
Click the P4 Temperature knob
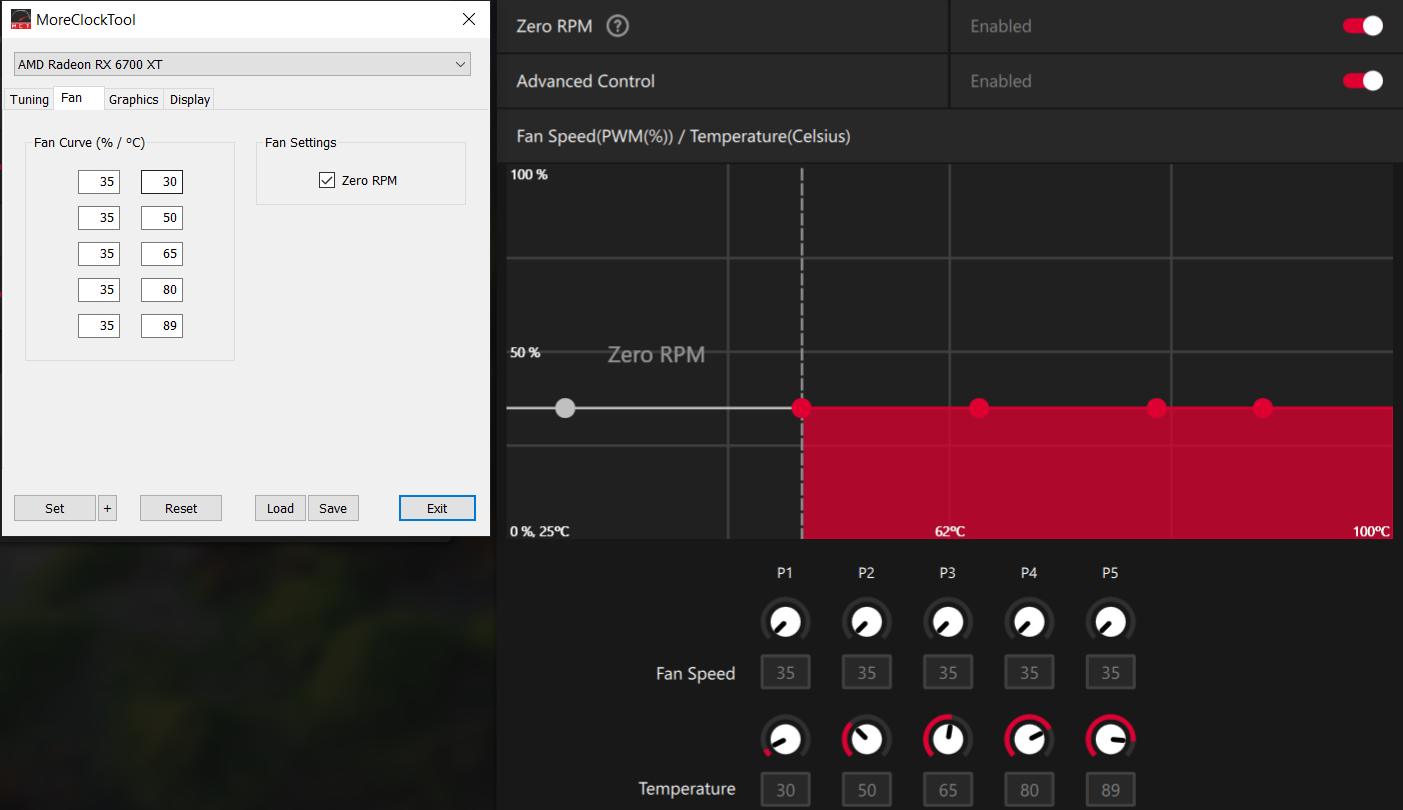click(1029, 739)
